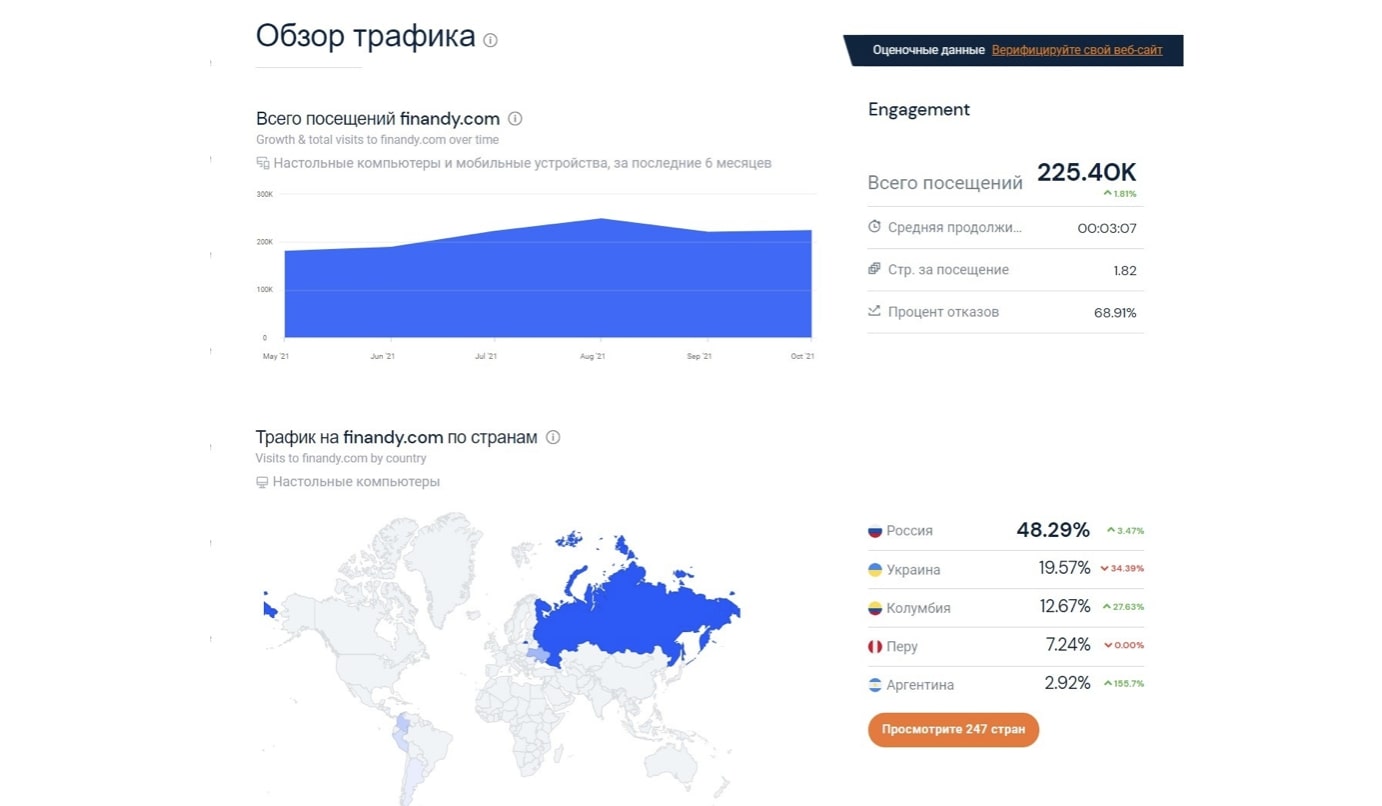Click Оценочные данные label
Viewport: 1382px width, 806px height.
[928, 50]
